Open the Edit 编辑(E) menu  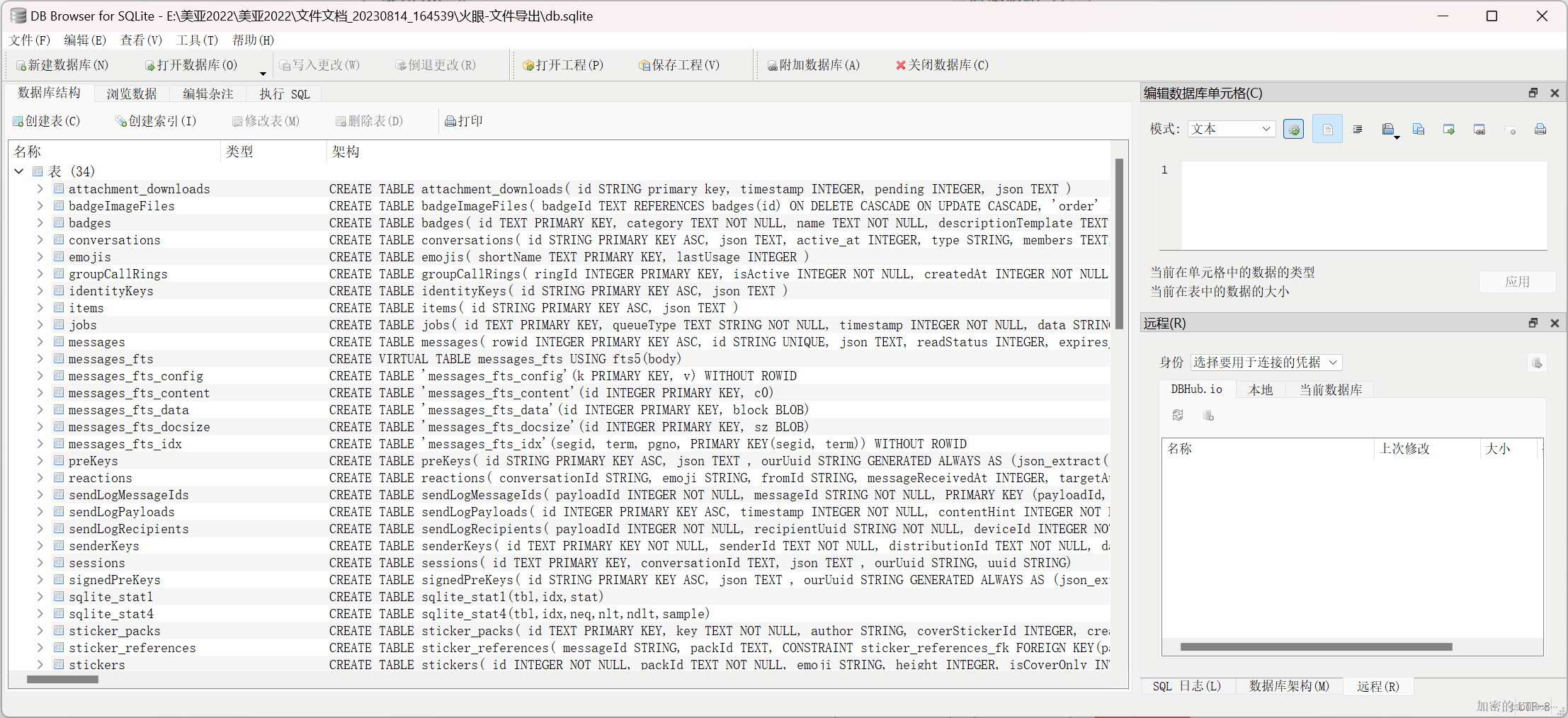[x=85, y=40]
